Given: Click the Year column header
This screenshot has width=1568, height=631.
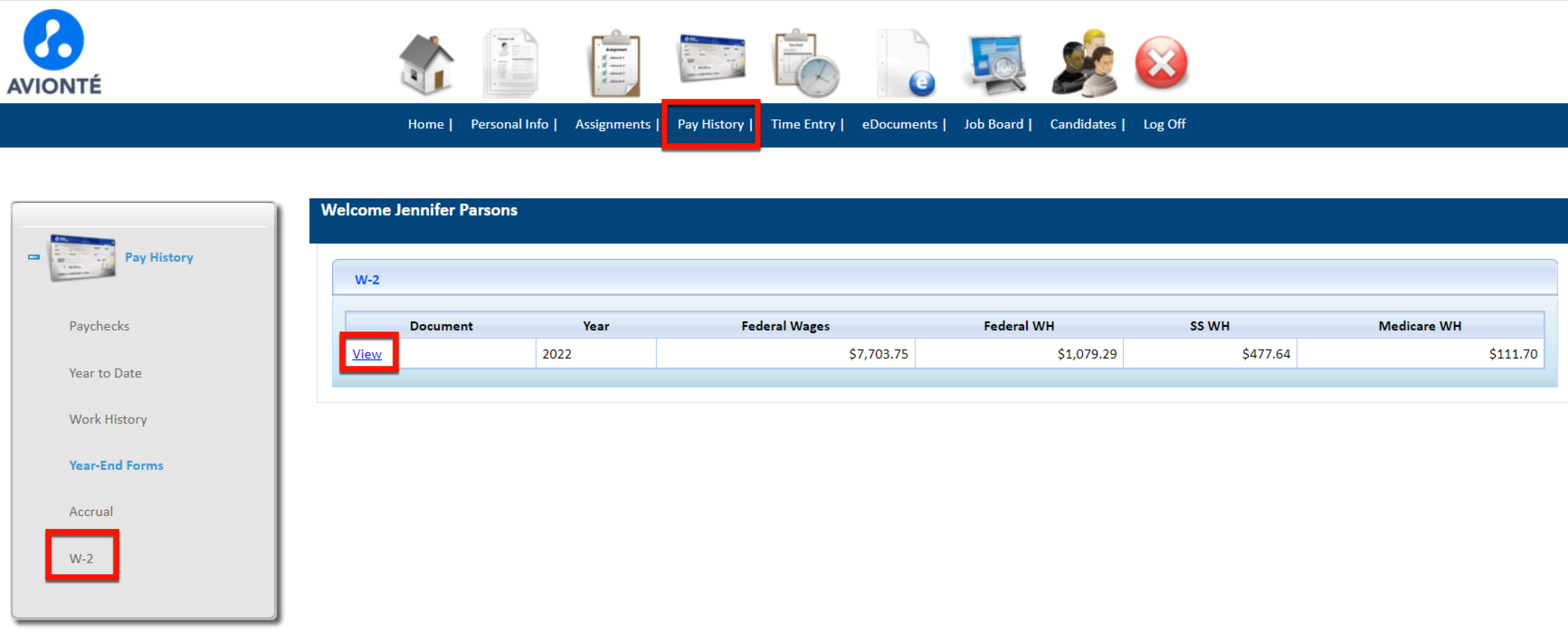Looking at the screenshot, I should (595, 326).
